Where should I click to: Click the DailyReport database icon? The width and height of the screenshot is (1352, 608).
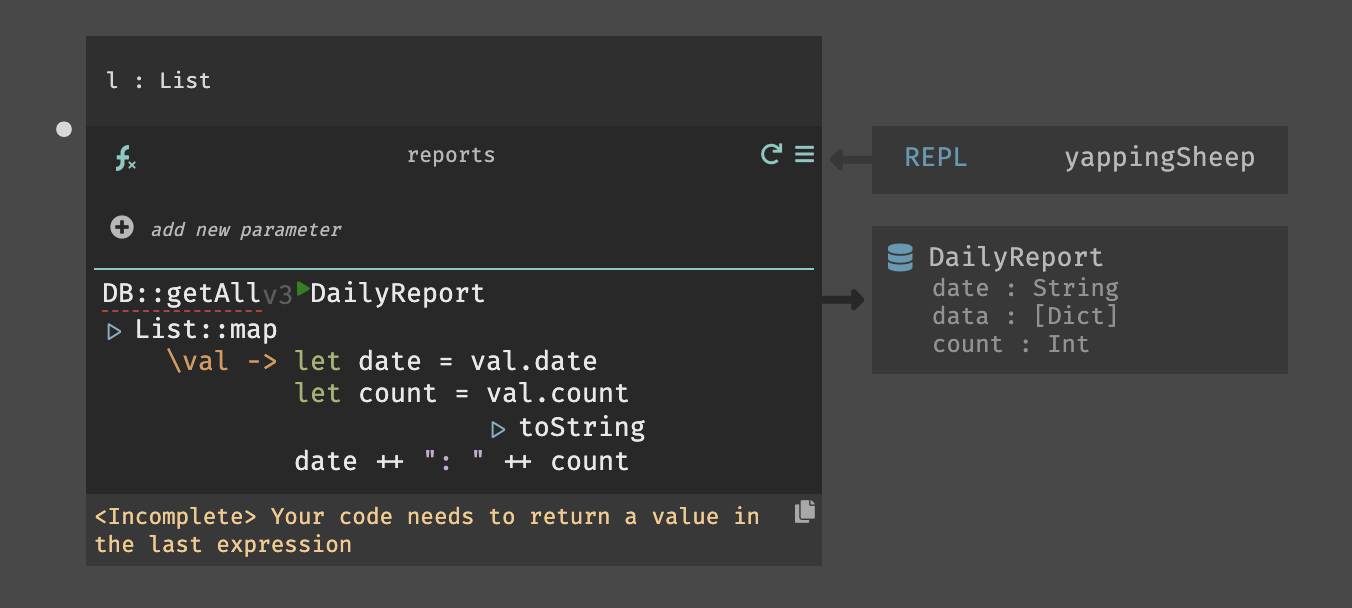[901, 257]
